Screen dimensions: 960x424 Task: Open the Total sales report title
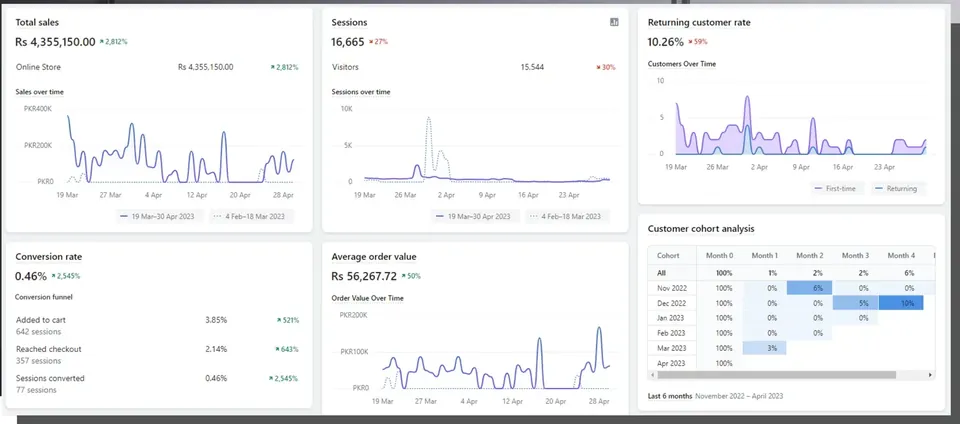pyautogui.click(x=37, y=23)
